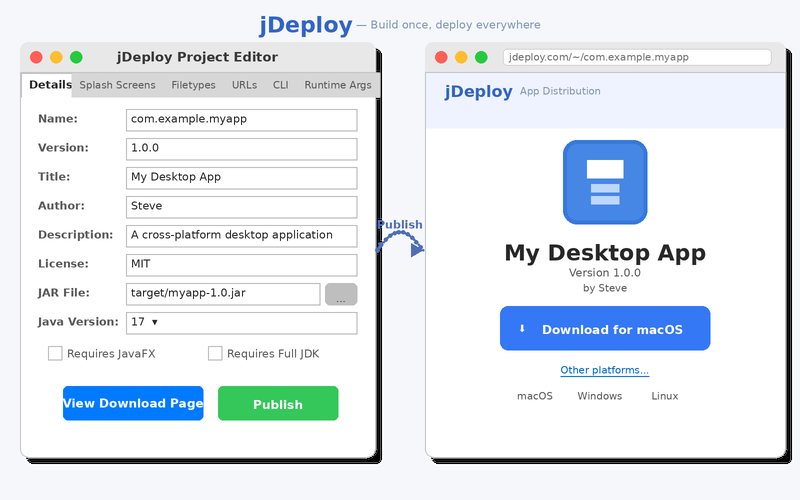
Task: Select the Linux platform label
Action: [x=665, y=396]
